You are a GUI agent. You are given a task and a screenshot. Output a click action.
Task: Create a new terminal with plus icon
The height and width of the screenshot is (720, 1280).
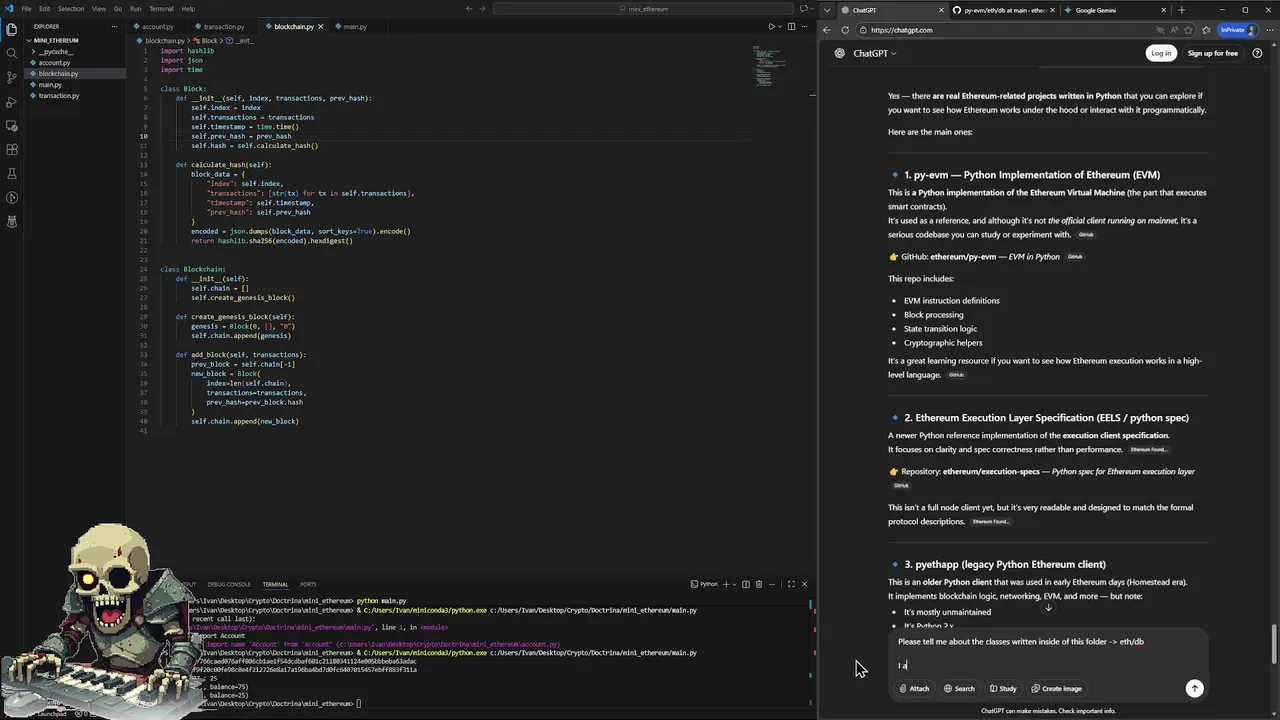click(x=726, y=584)
